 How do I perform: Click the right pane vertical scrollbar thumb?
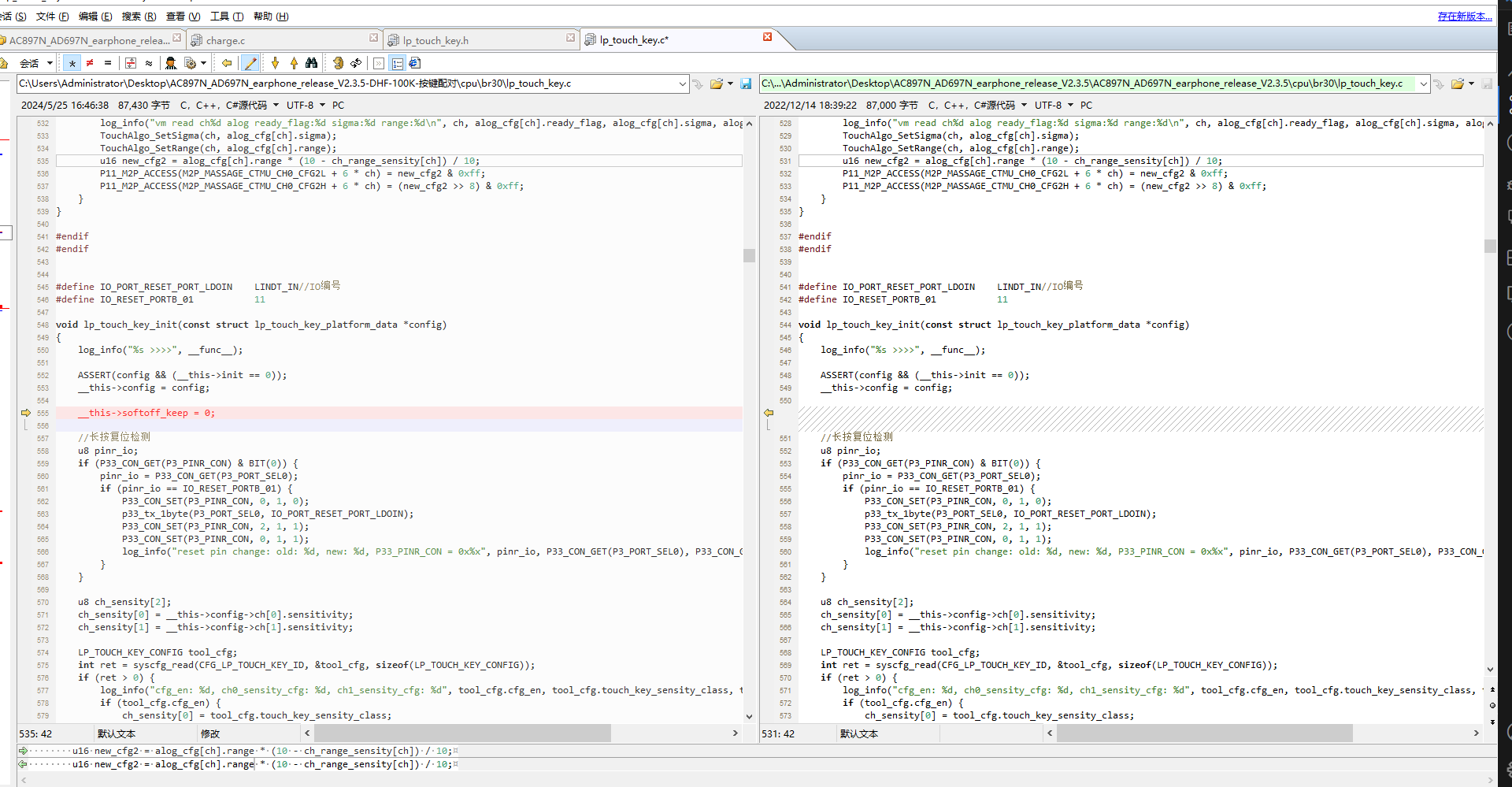[1490, 246]
